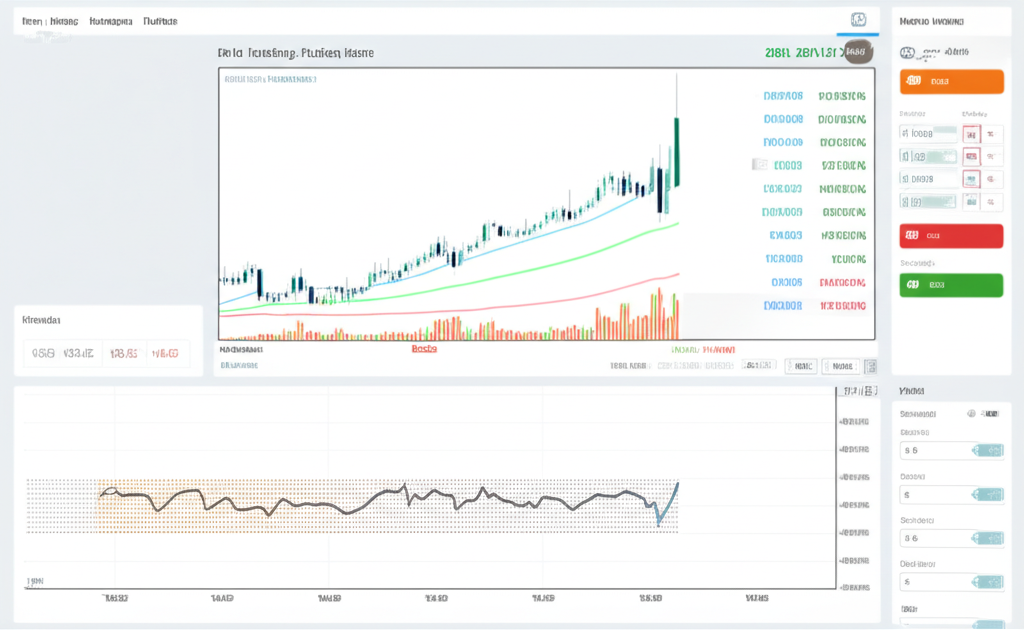
Task: Focus the input field in the top order row
Action: tap(928, 134)
